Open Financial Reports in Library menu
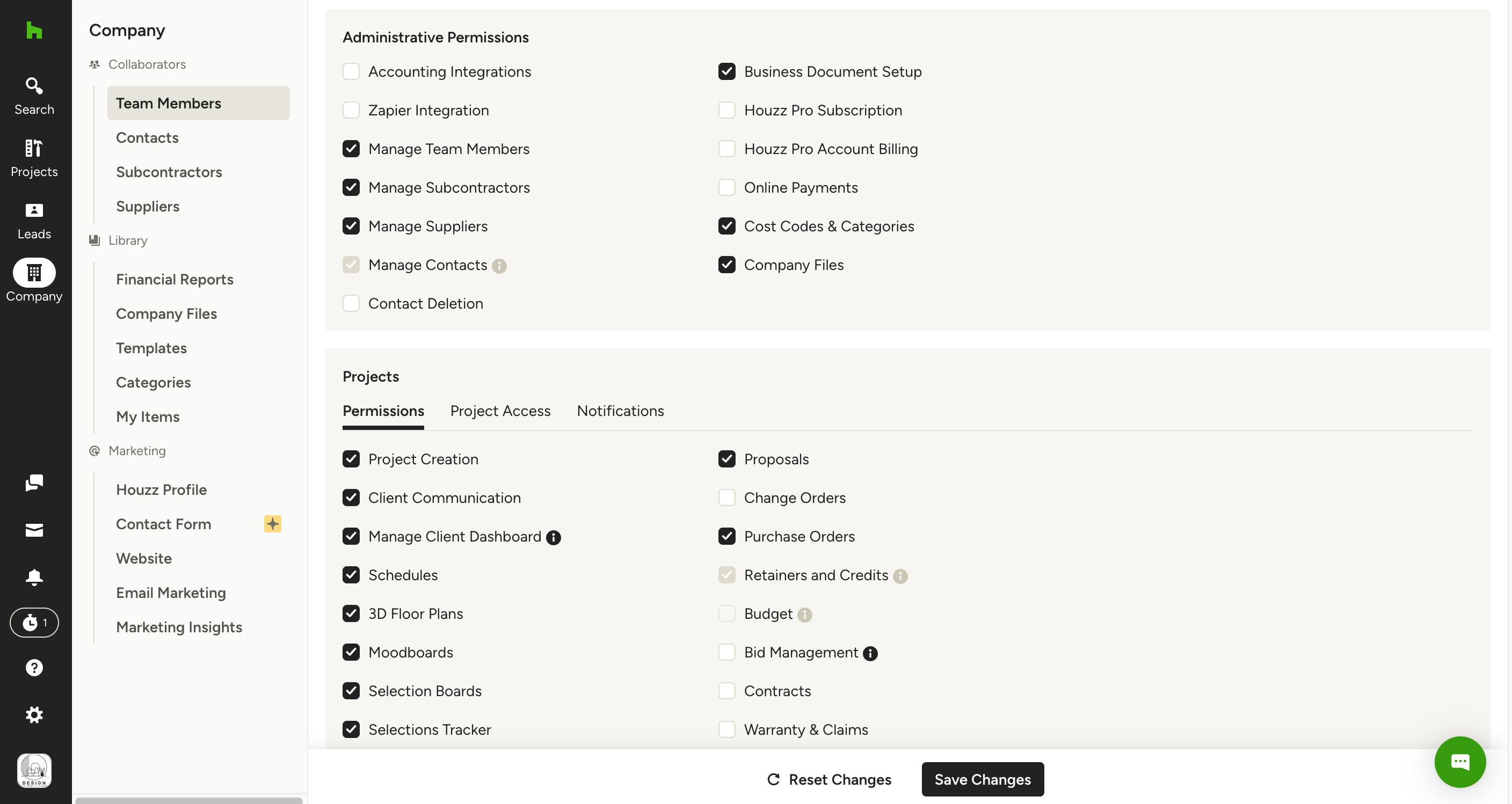1512x804 pixels. [x=175, y=279]
